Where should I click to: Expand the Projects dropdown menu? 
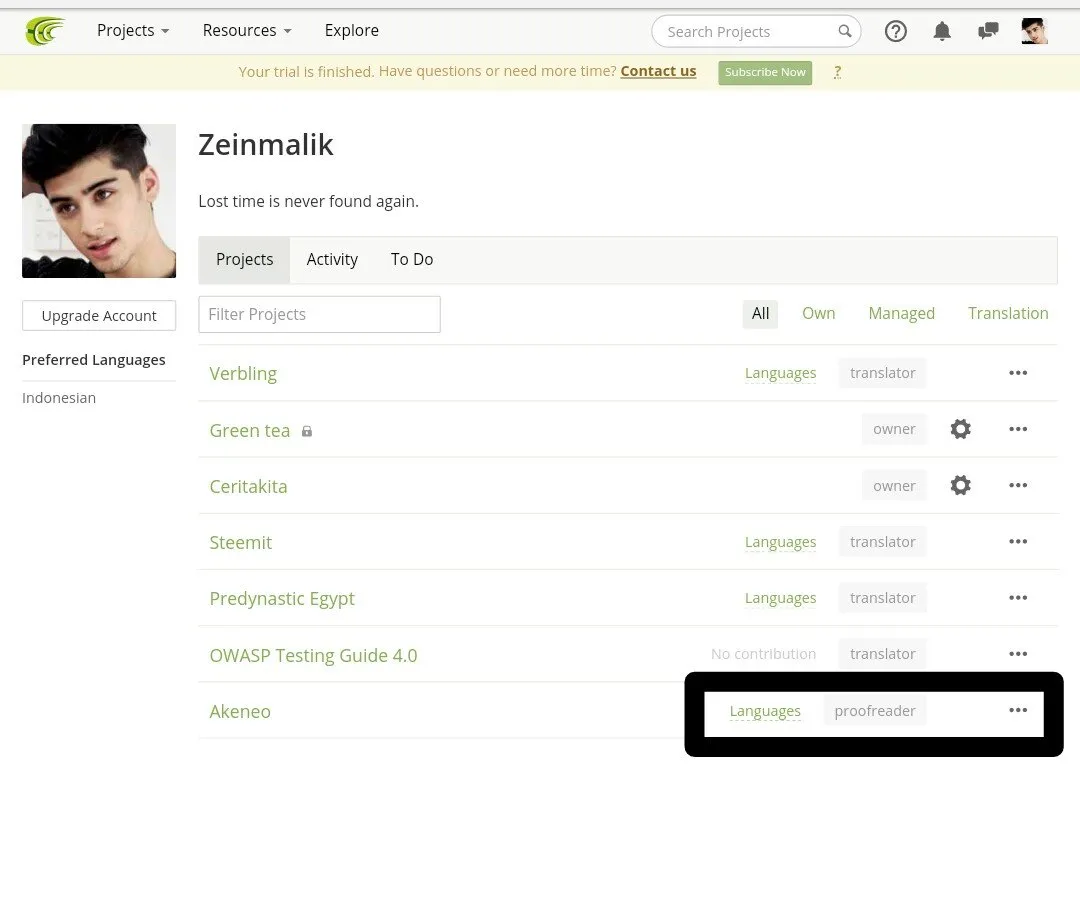pos(133,30)
